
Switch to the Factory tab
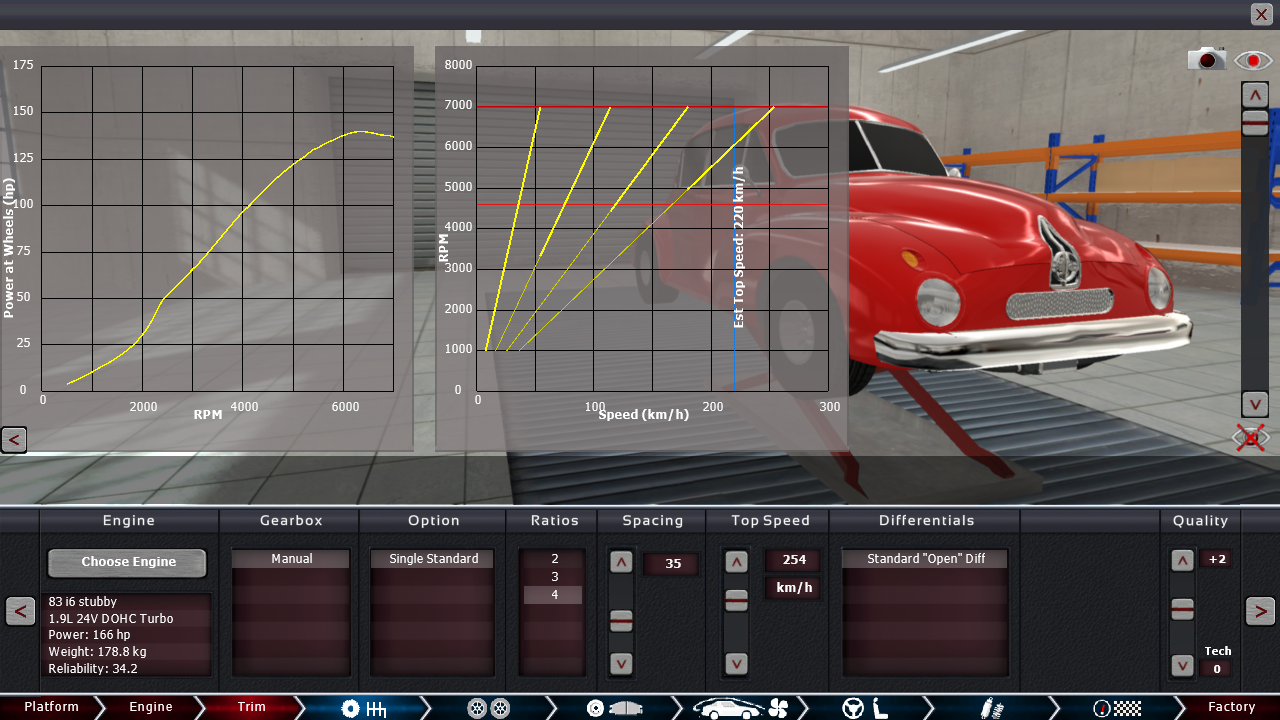coord(1231,707)
